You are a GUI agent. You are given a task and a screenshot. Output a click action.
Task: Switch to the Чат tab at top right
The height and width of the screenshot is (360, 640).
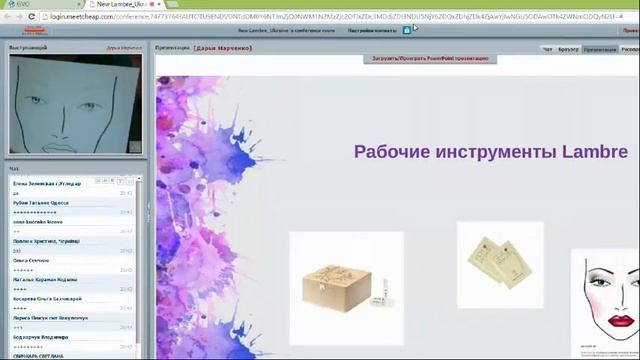(x=547, y=49)
